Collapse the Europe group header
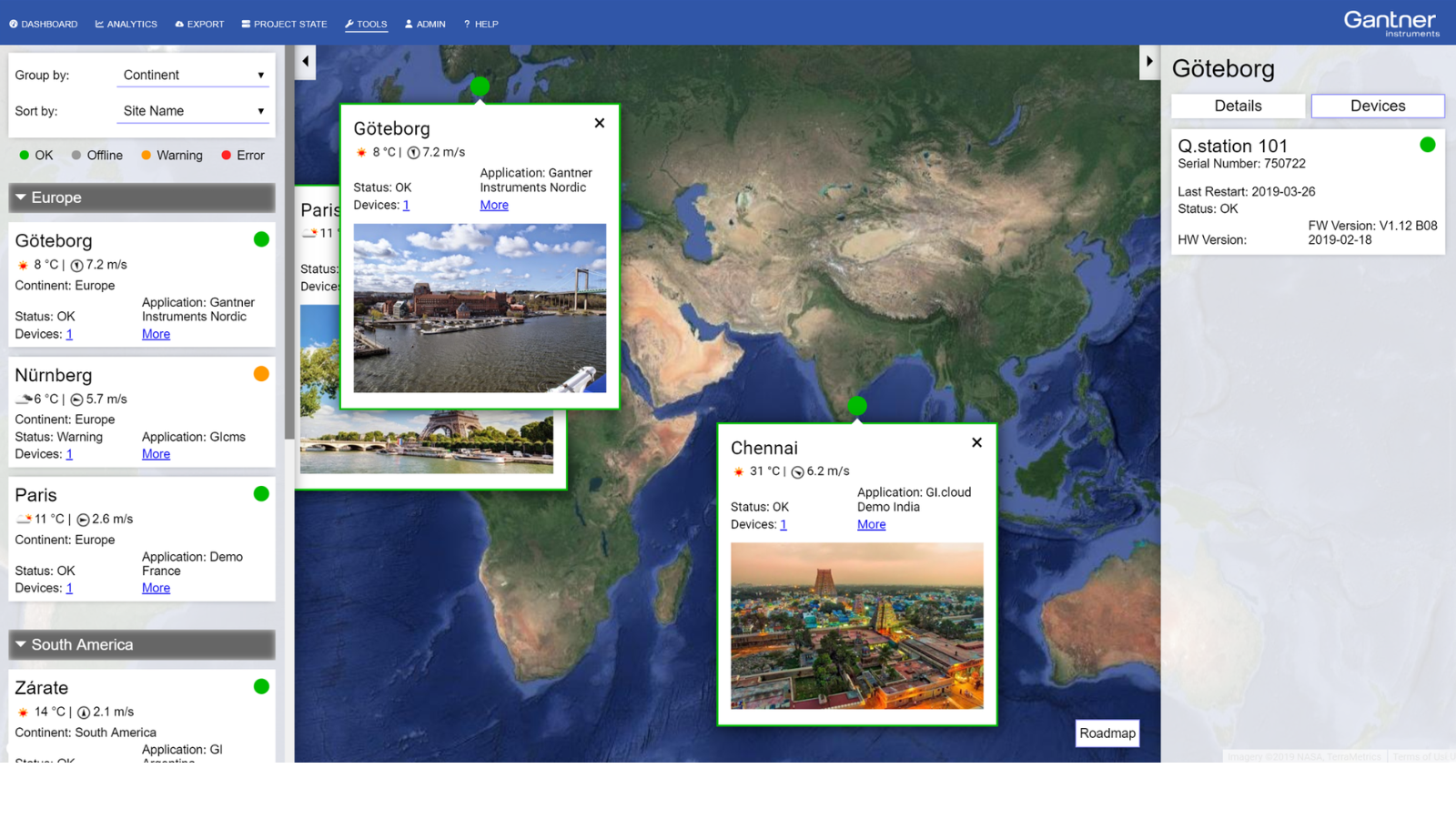The width and height of the screenshot is (1456, 819). coord(142,197)
